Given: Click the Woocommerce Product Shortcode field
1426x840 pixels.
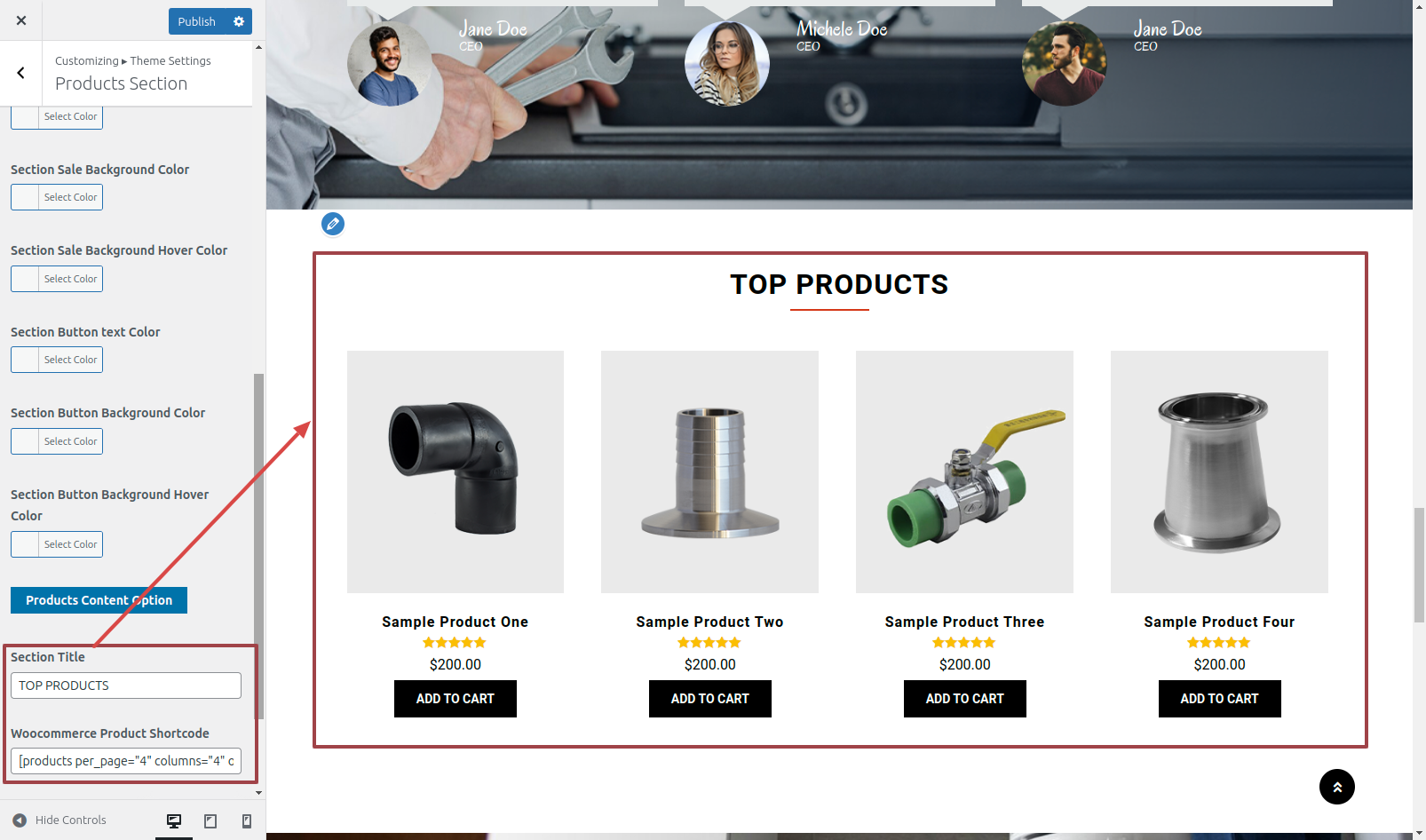Looking at the screenshot, I should [x=126, y=761].
